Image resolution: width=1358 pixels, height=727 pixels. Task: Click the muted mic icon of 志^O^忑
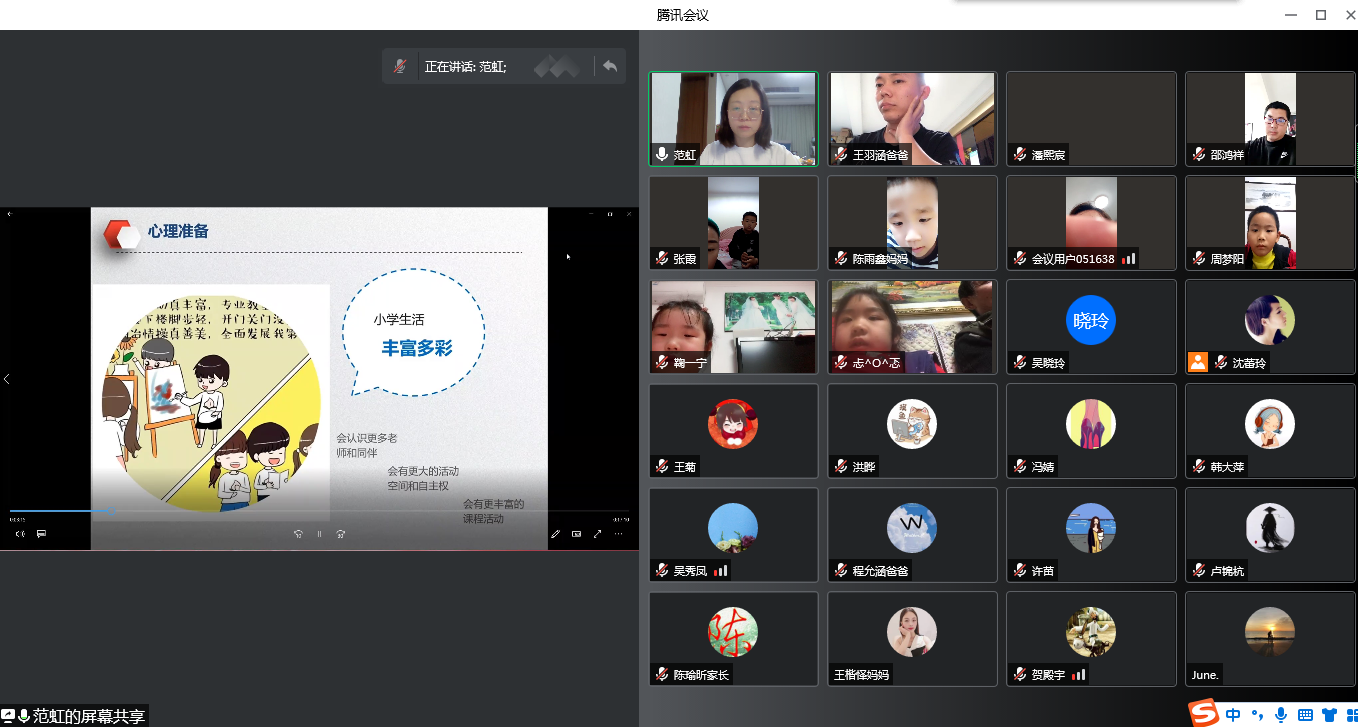[841, 363]
